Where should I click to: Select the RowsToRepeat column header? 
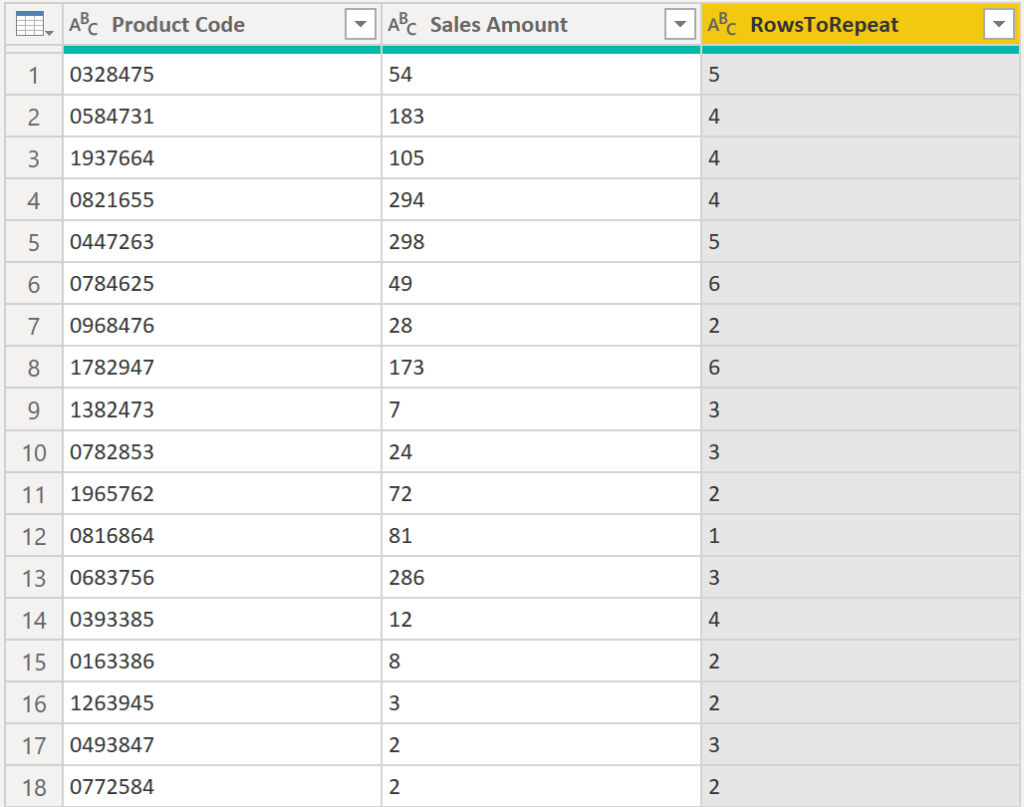pyautogui.click(x=860, y=25)
